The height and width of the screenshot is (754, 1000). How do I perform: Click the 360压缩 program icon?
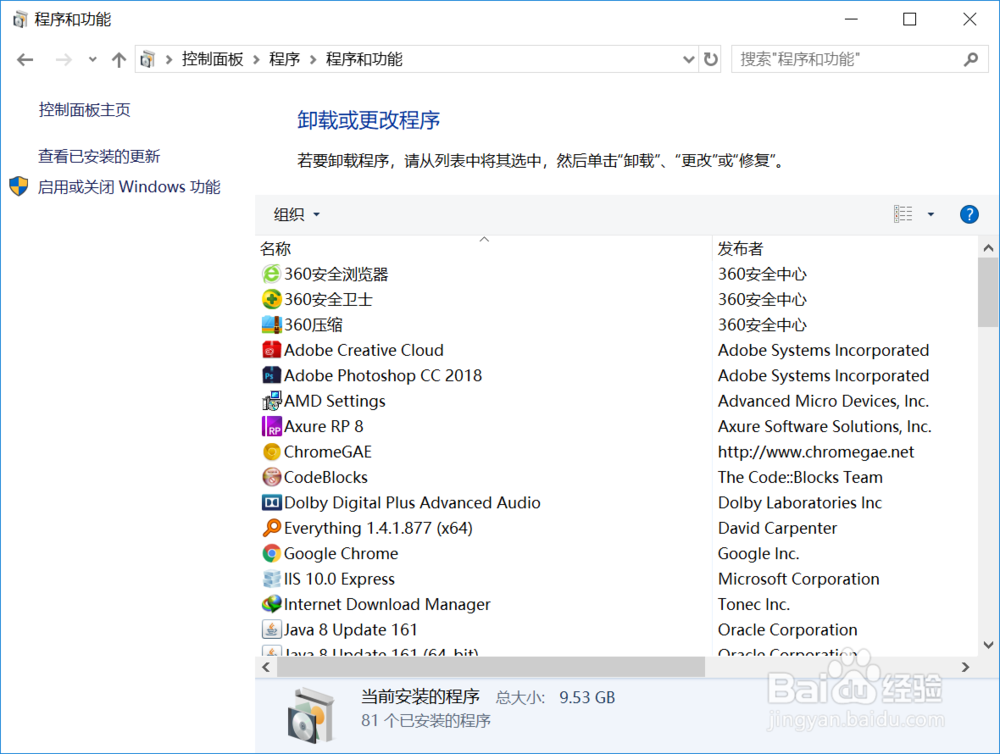pyautogui.click(x=272, y=325)
